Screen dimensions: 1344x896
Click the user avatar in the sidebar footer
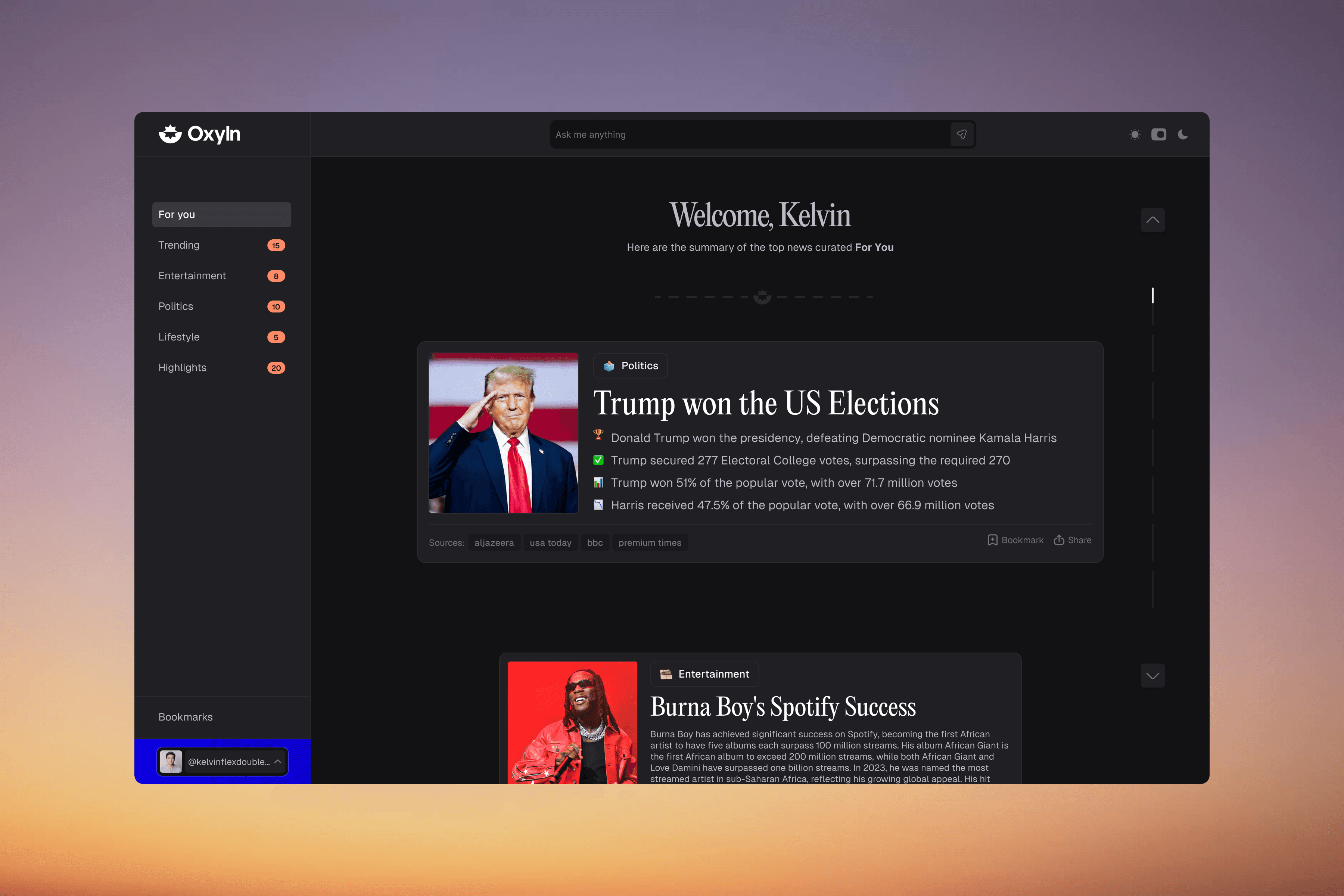coord(171,762)
